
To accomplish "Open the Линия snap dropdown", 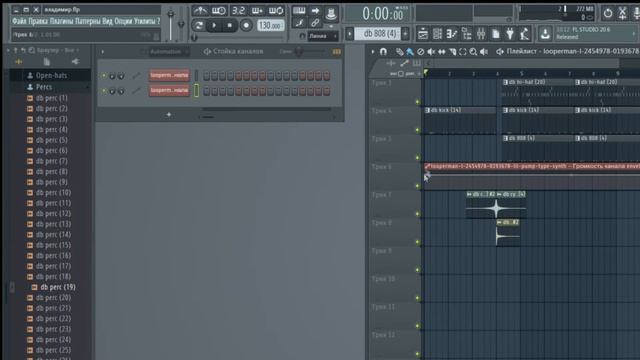I will click(322, 36).
